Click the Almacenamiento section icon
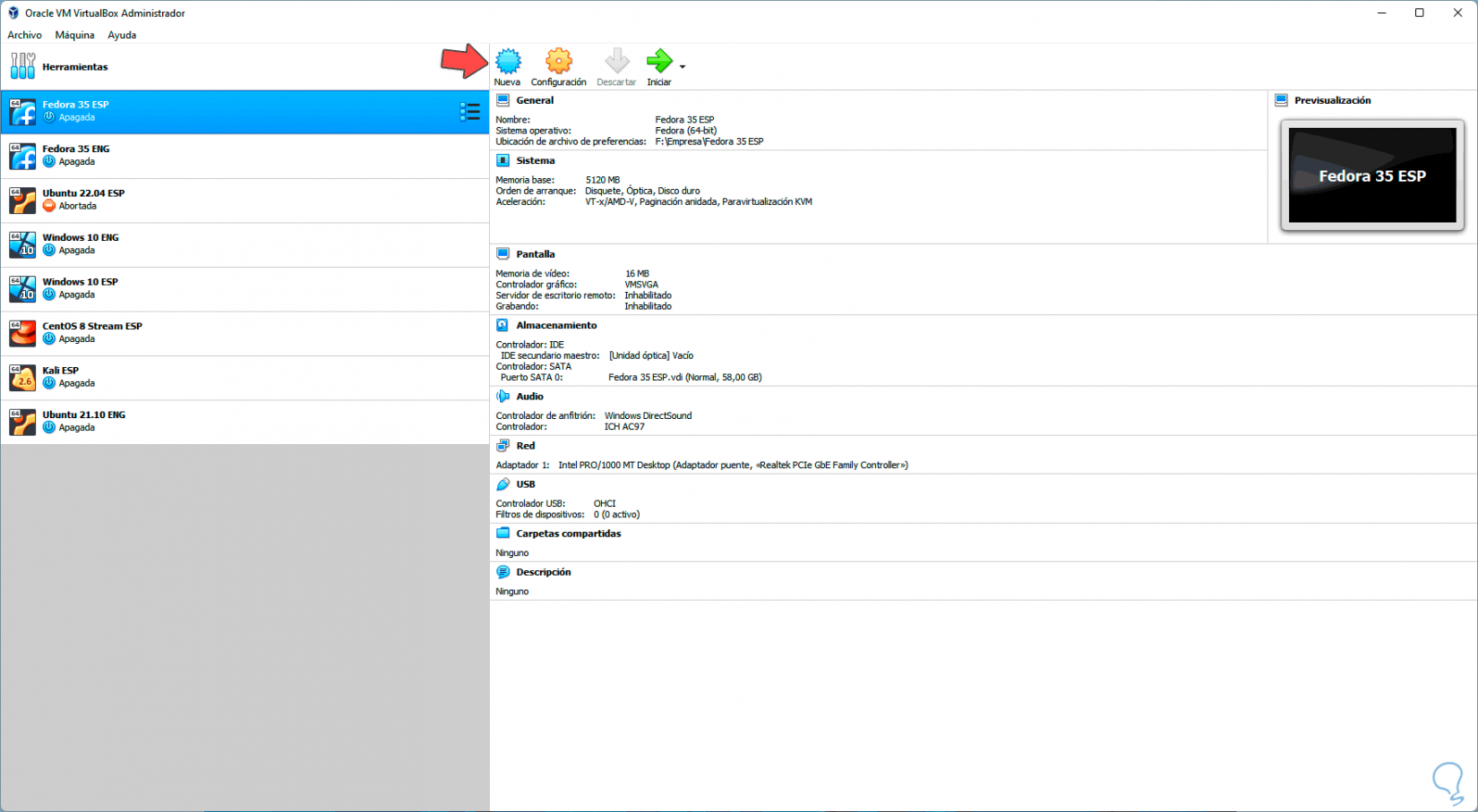The width and height of the screenshot is (1478, 812). pos(503,326)
